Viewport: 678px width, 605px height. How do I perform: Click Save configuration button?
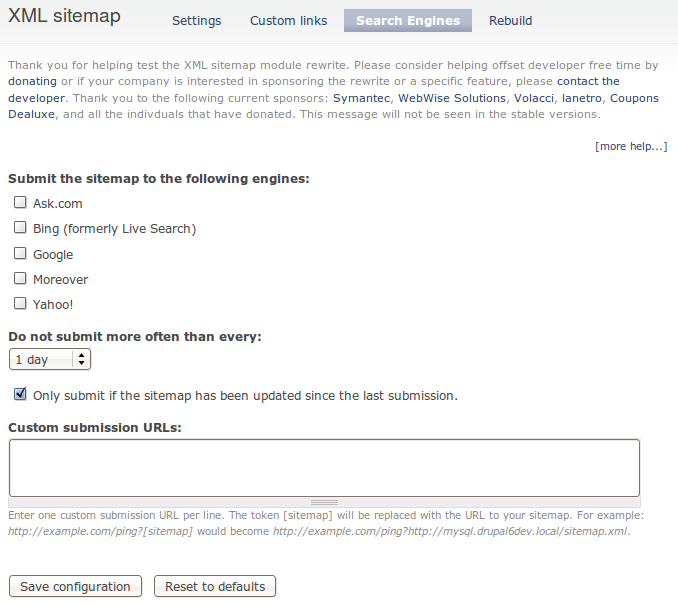click(75, 586)
